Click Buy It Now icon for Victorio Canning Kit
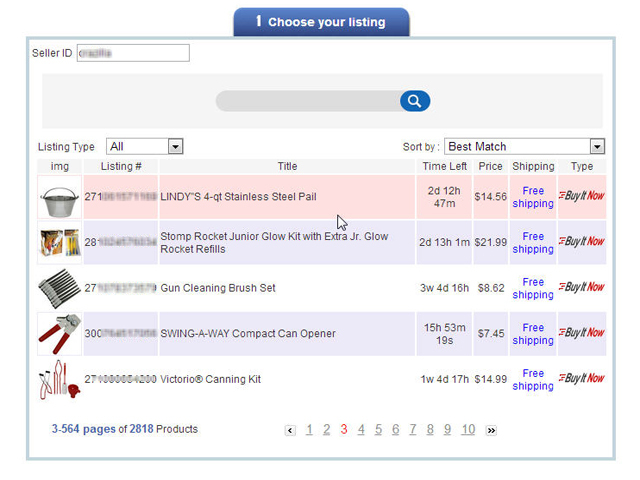 [582, 379]
